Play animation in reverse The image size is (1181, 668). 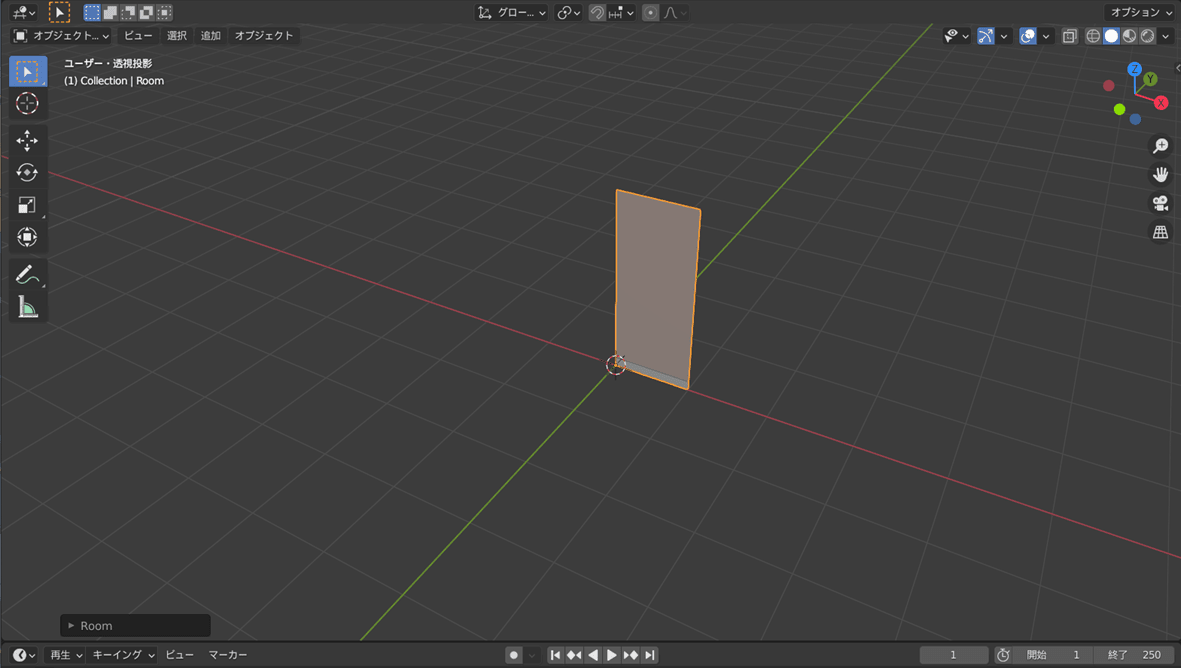(x=593, y=655)
